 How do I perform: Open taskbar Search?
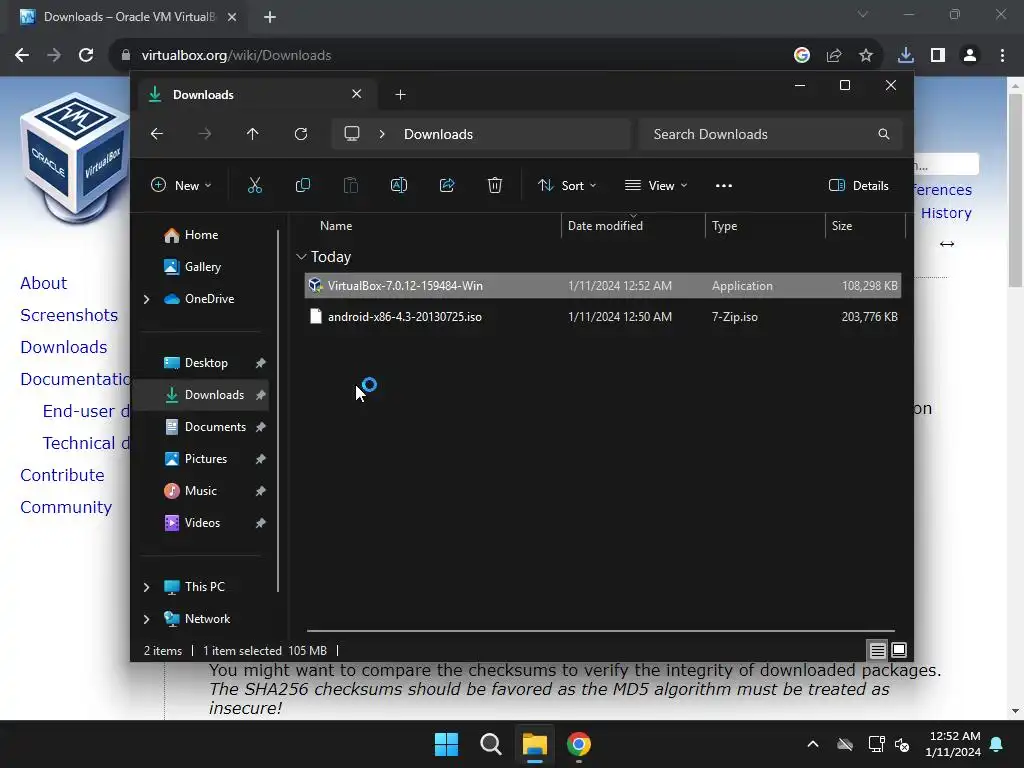(490, 744)
